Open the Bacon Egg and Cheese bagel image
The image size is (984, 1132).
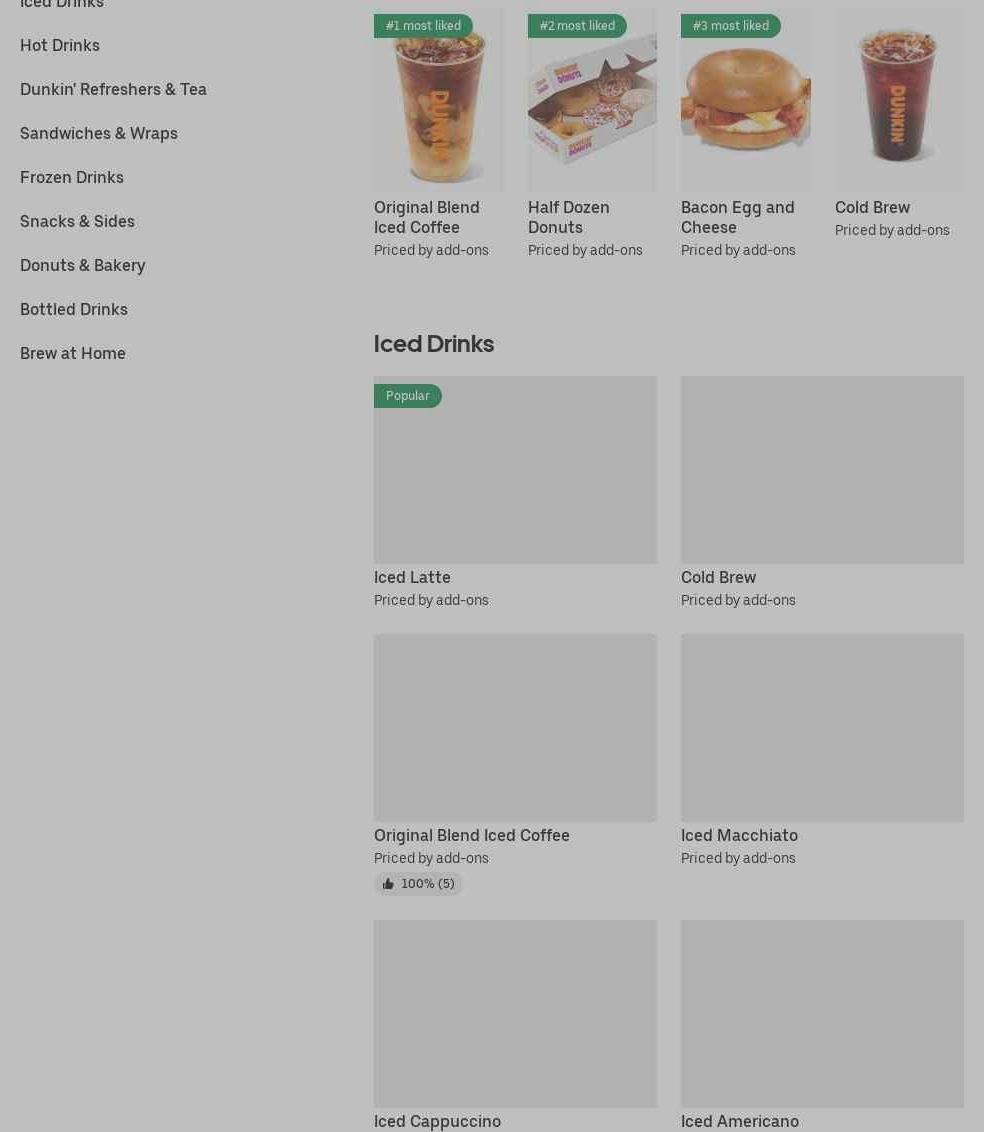point(746,100)
